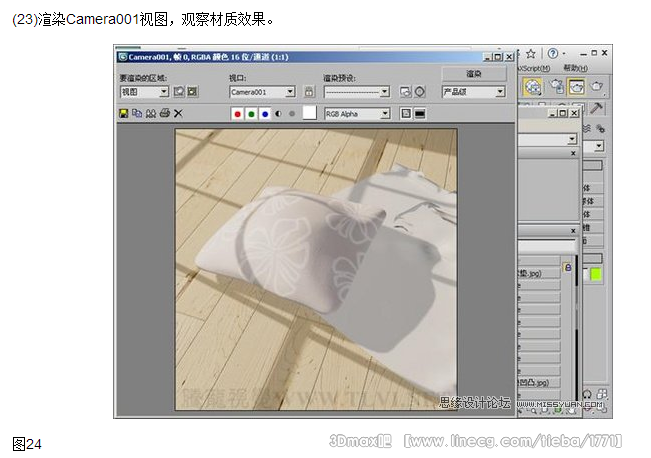Click the highlighted rendered frame window teapot icon
Image resolution: width=651 pixels, height=458 pixels.
(577, 87)
